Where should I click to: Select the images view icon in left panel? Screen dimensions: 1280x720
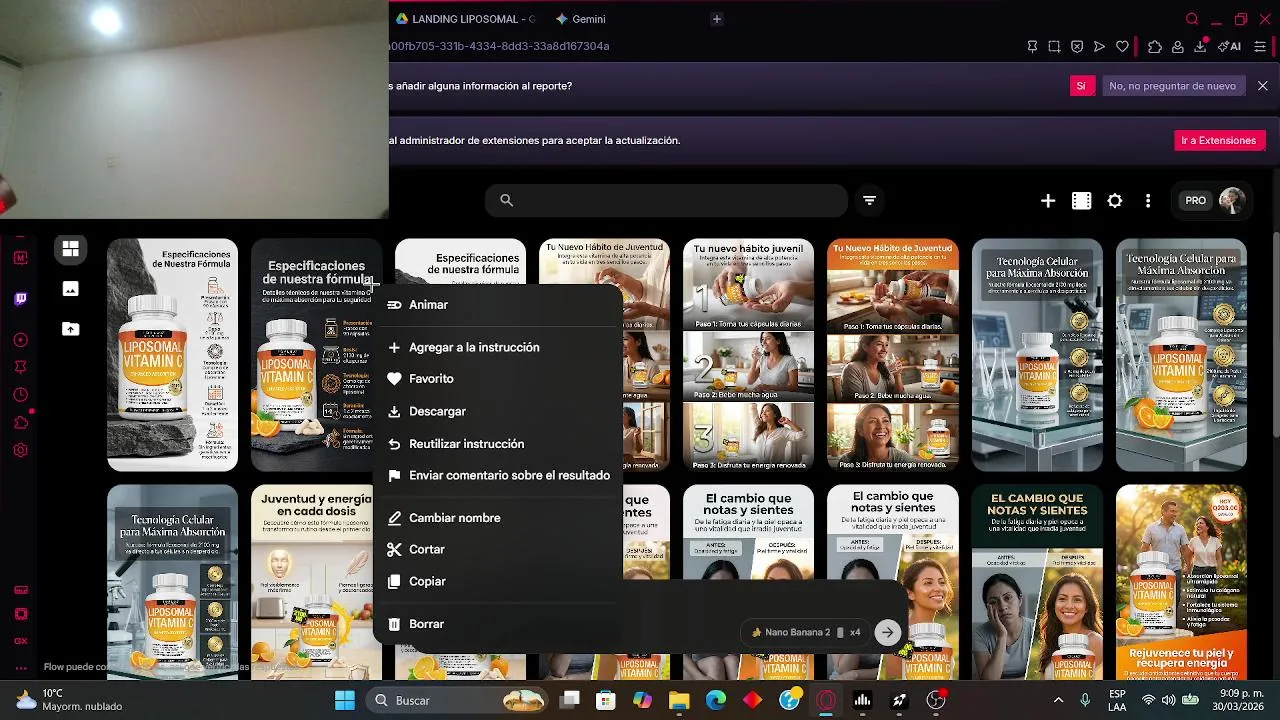coord(70,289)
